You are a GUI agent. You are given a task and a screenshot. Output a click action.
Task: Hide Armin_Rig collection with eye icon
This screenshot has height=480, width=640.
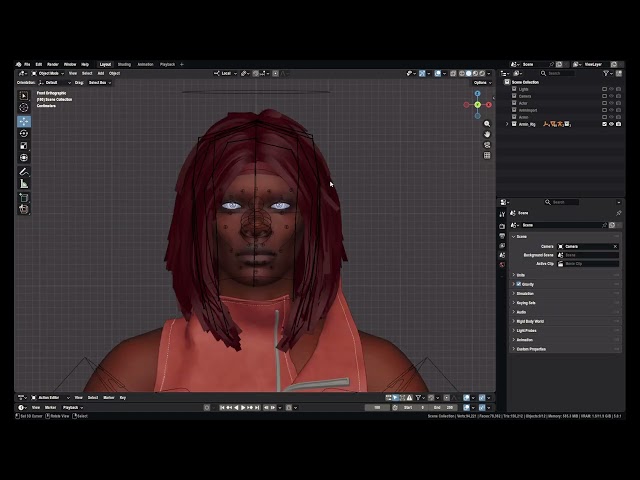click(x=611, y=124)
